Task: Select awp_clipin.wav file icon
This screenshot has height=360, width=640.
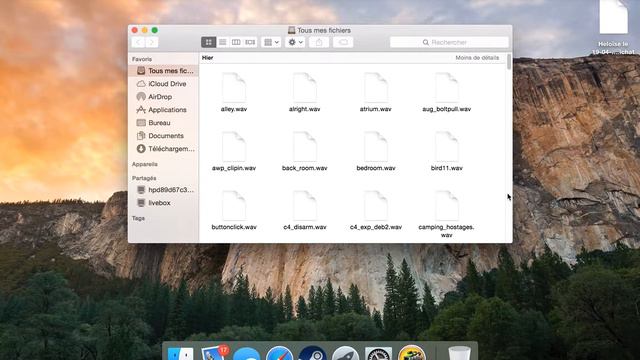Action: (234, 146)
